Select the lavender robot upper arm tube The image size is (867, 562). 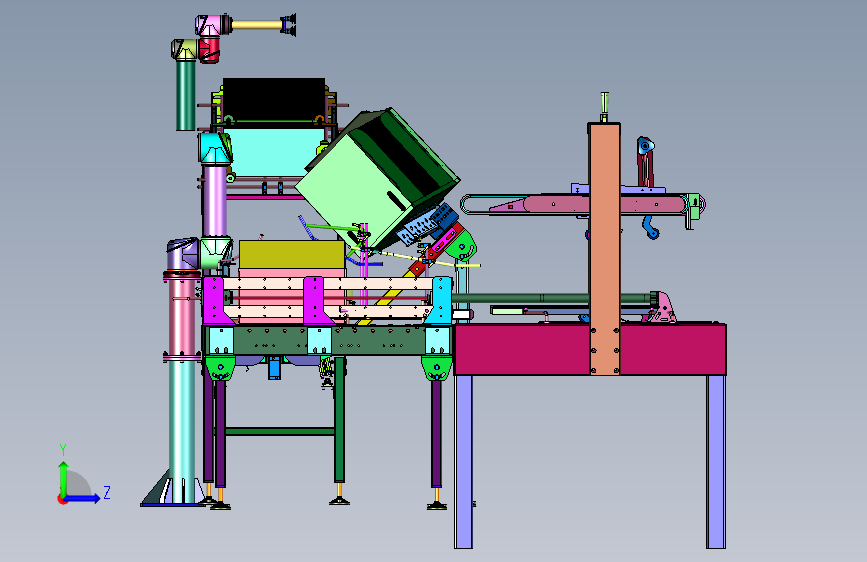click(x=215, y=200)
